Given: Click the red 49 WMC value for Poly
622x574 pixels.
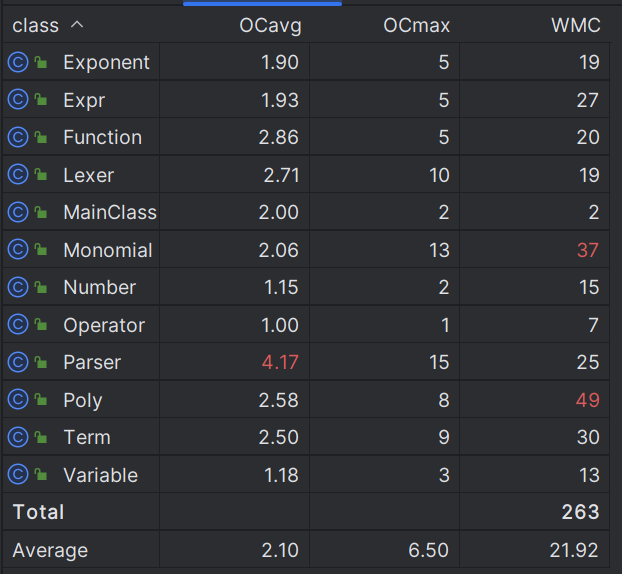Looking at the screenshot, I should [587, 400].
